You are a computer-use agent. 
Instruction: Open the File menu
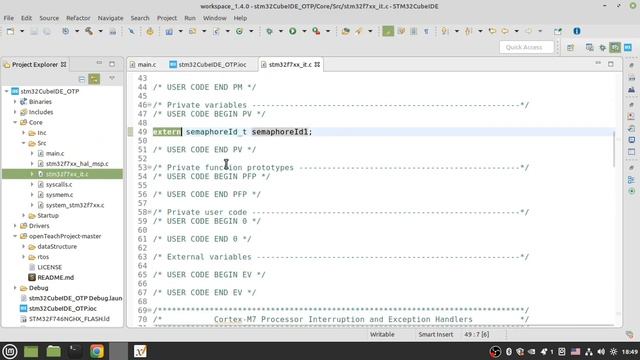(x=9, y=18)
